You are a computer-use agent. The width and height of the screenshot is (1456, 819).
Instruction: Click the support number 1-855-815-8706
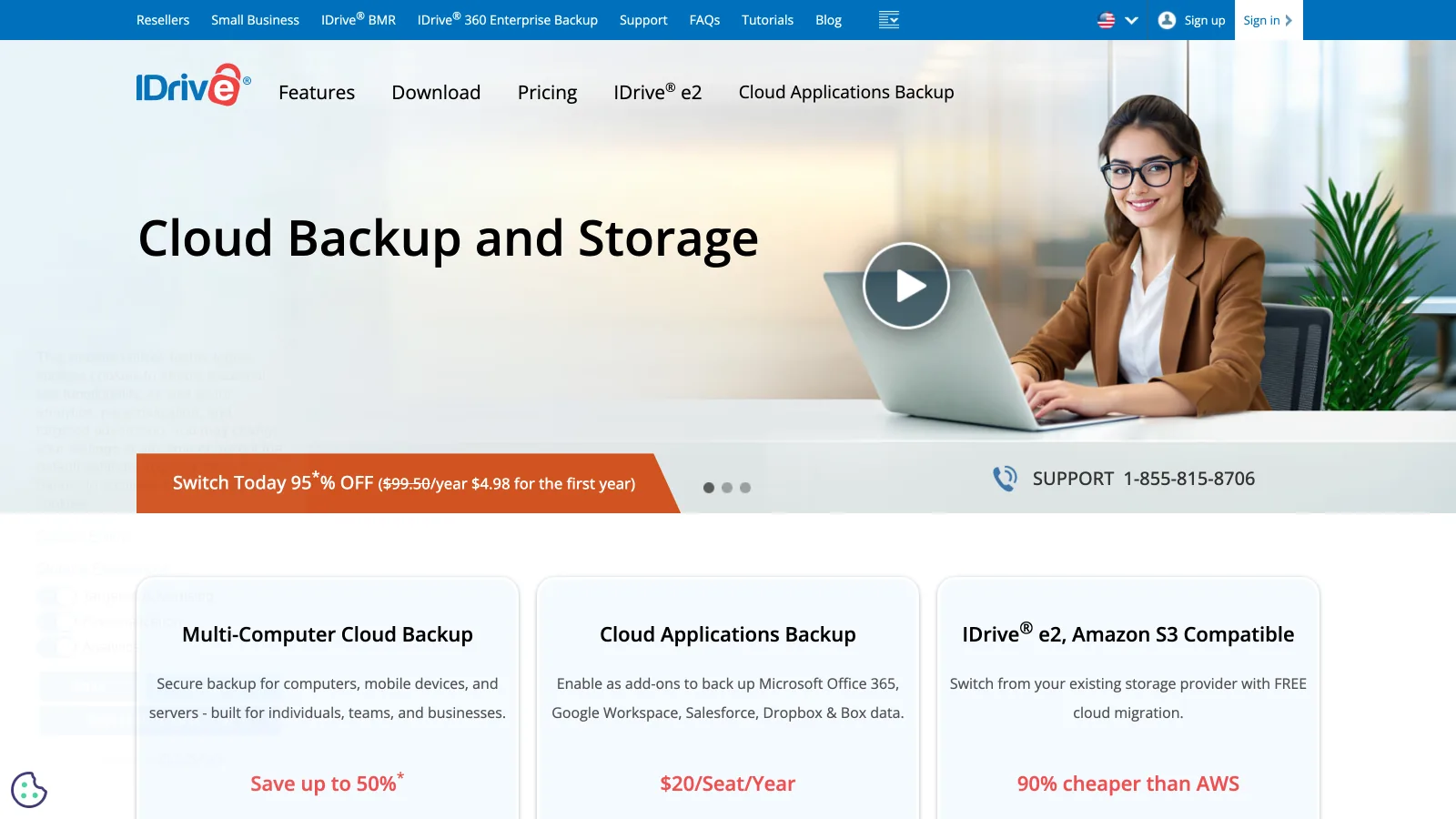point(1188,479)
